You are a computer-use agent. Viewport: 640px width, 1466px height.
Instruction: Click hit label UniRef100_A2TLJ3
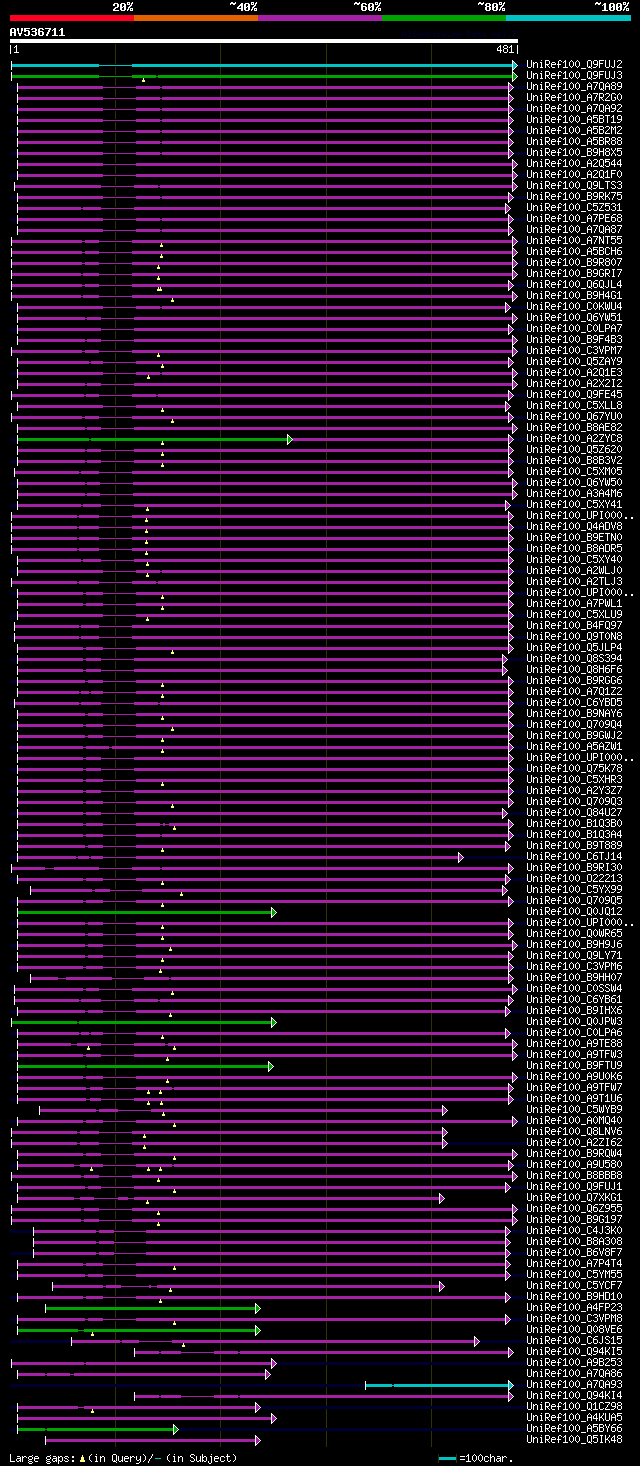coord(575,581)
